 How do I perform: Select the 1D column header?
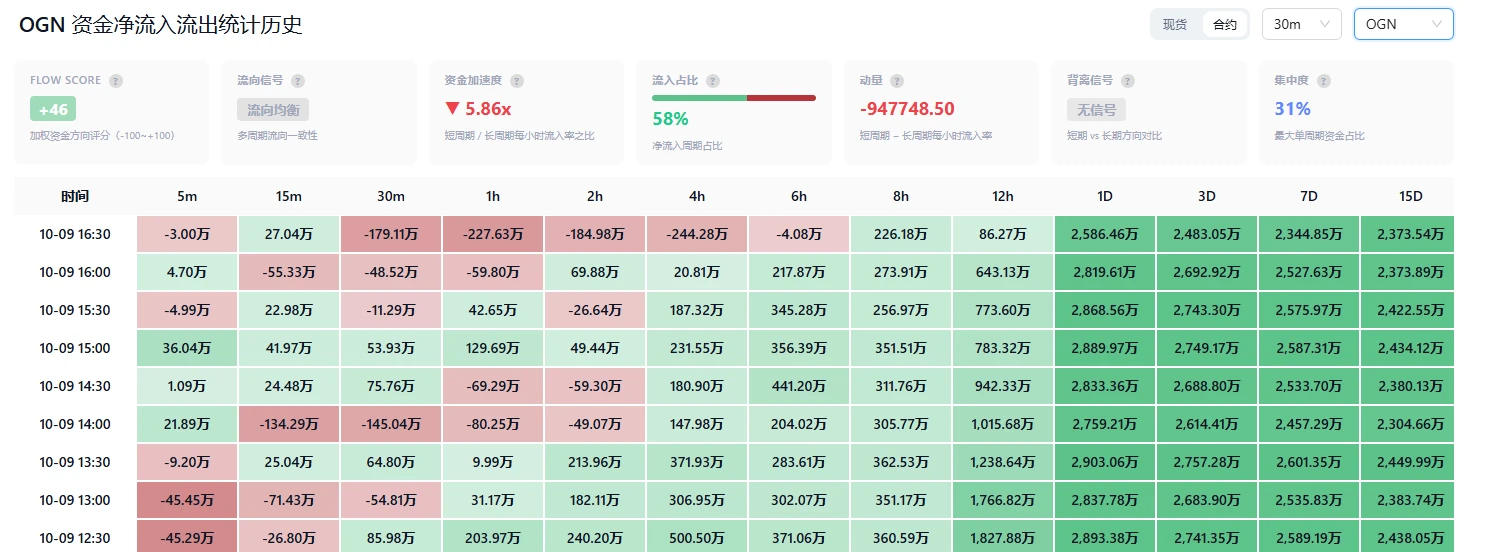tap(1105, 196)
